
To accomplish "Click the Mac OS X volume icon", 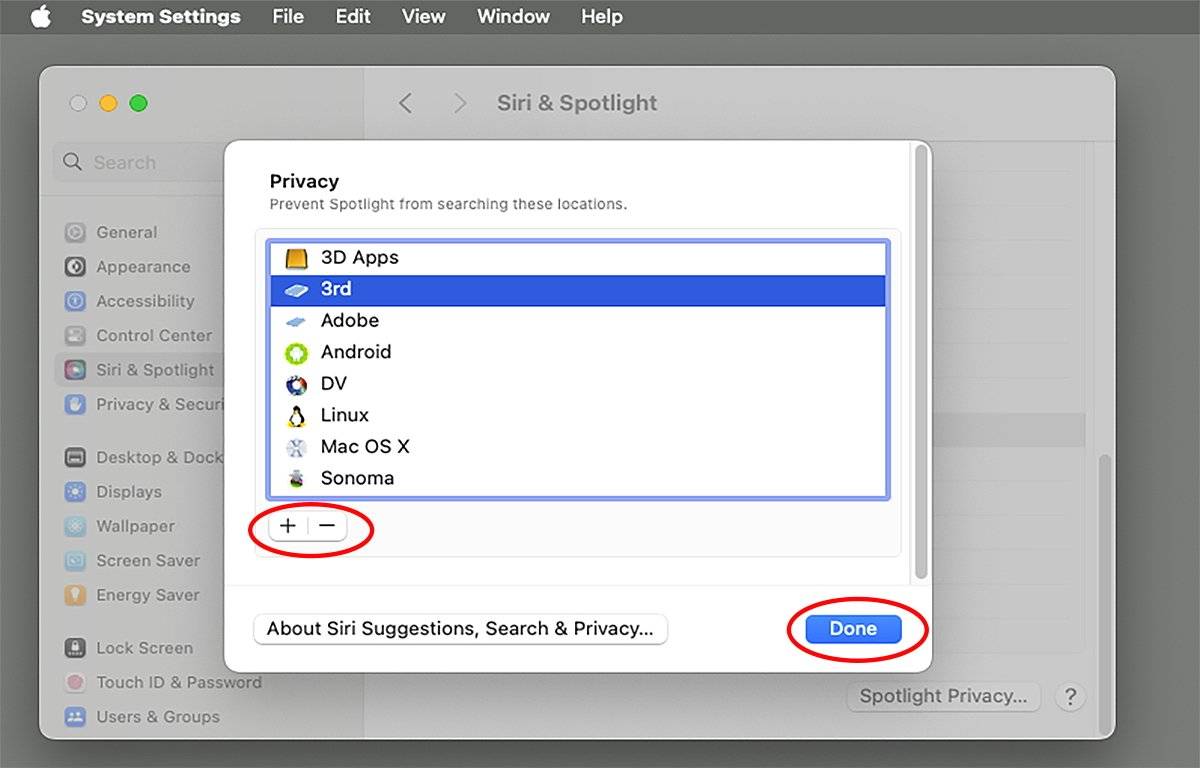I will tap(296, 447).
